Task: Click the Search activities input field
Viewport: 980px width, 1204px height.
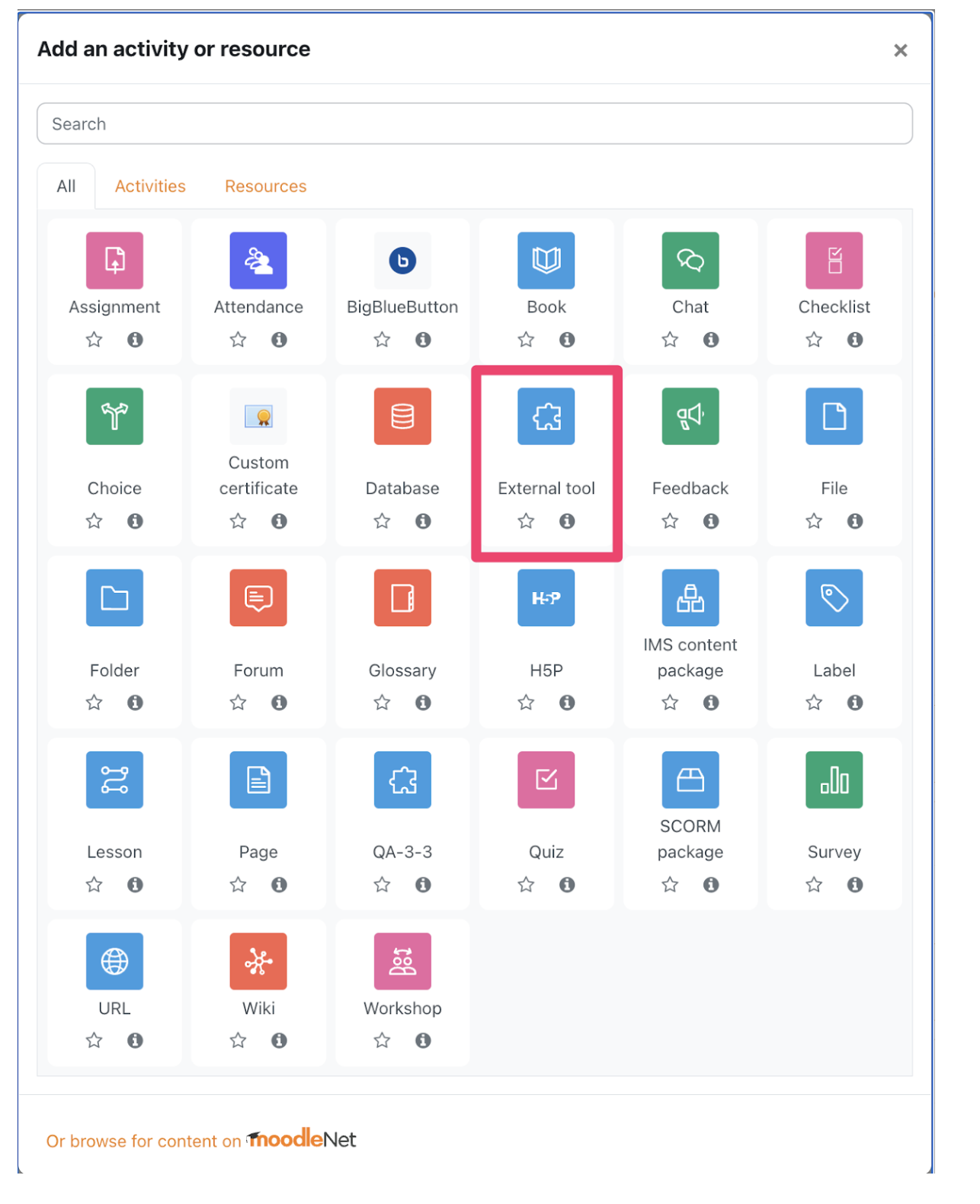Action: pyautogui.click(x=475, y=123)
